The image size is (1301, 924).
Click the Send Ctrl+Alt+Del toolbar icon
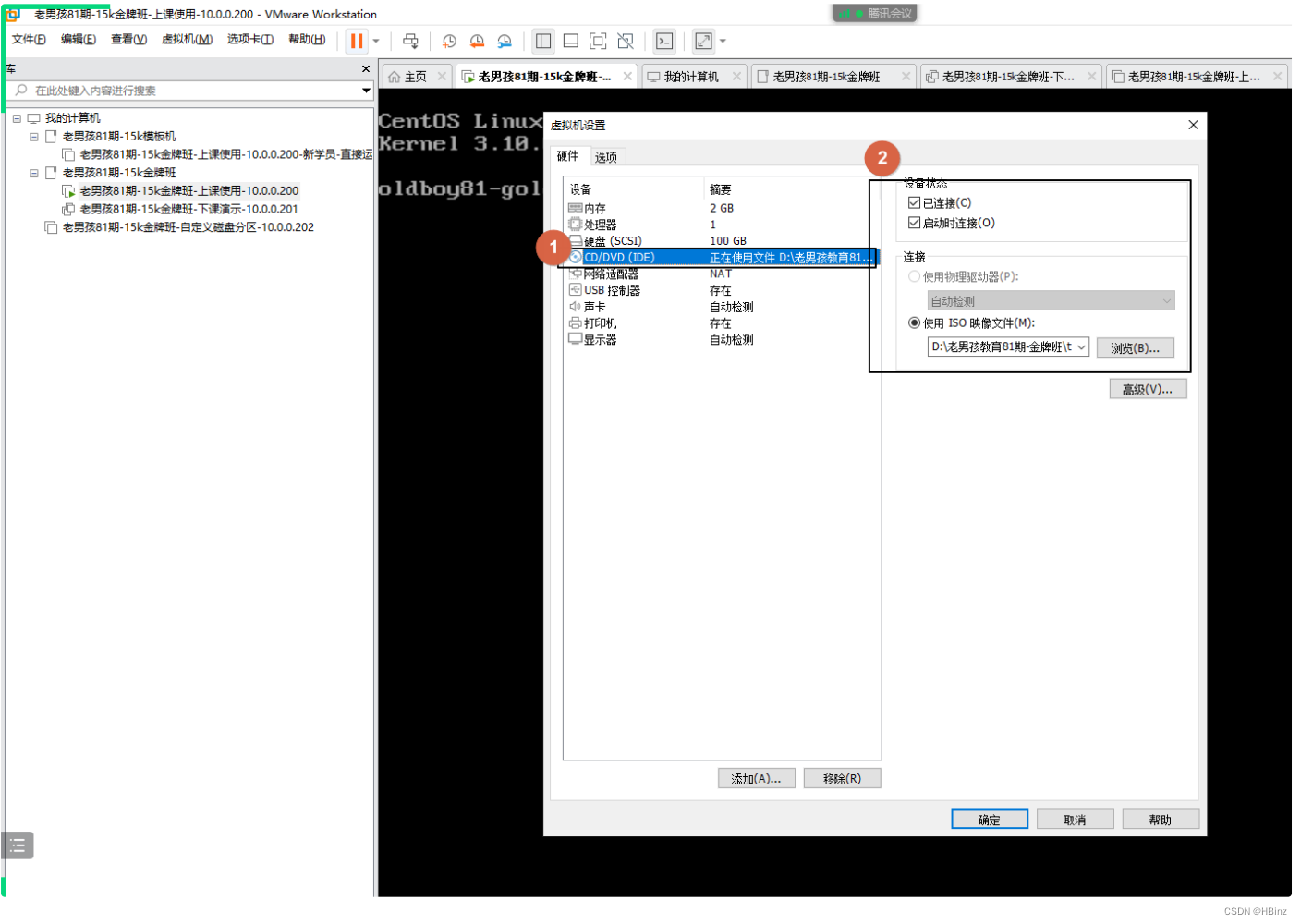[x=411, y=41]
